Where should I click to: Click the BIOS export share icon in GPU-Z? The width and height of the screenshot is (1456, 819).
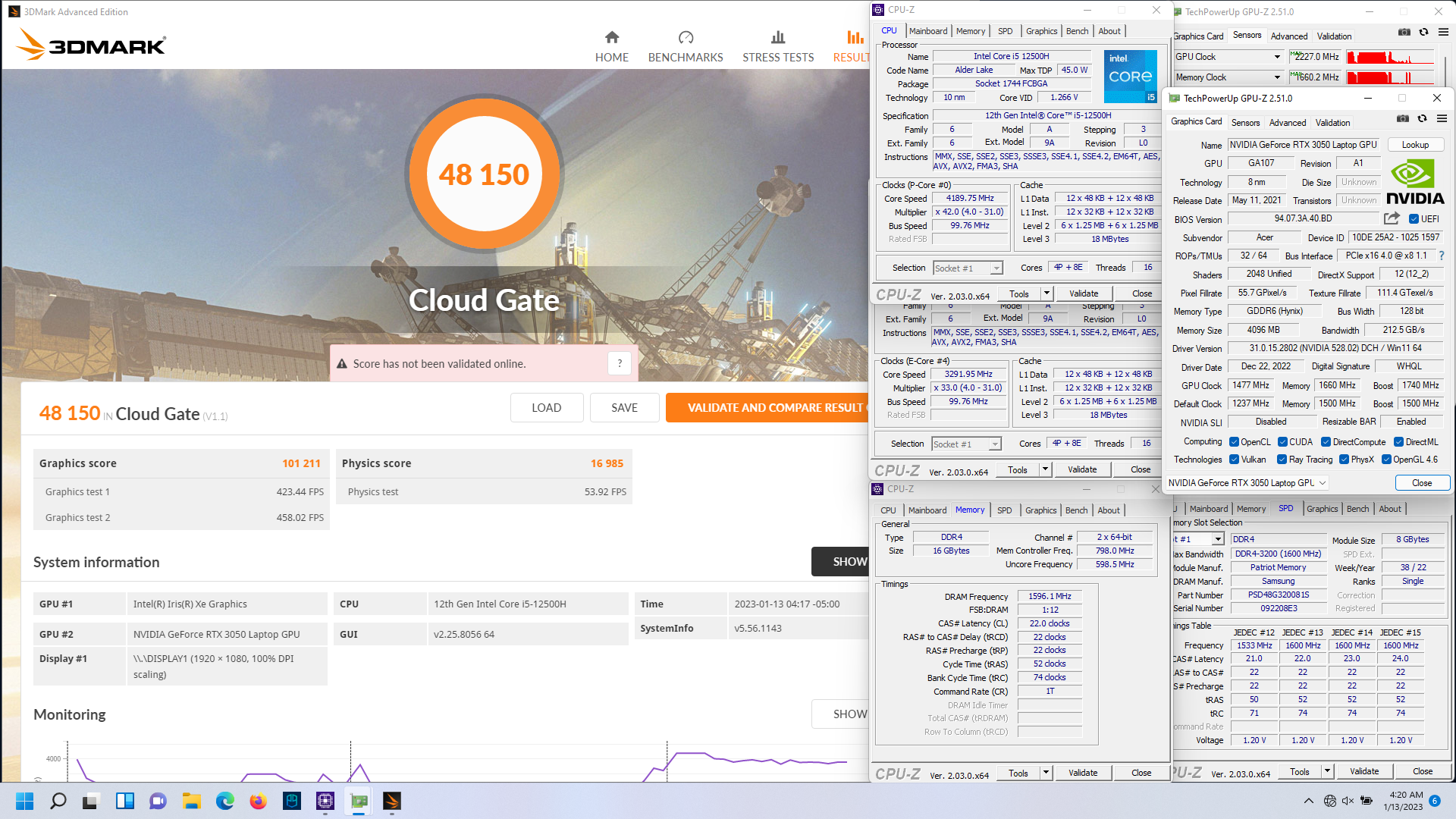(x=1392, y=218)
